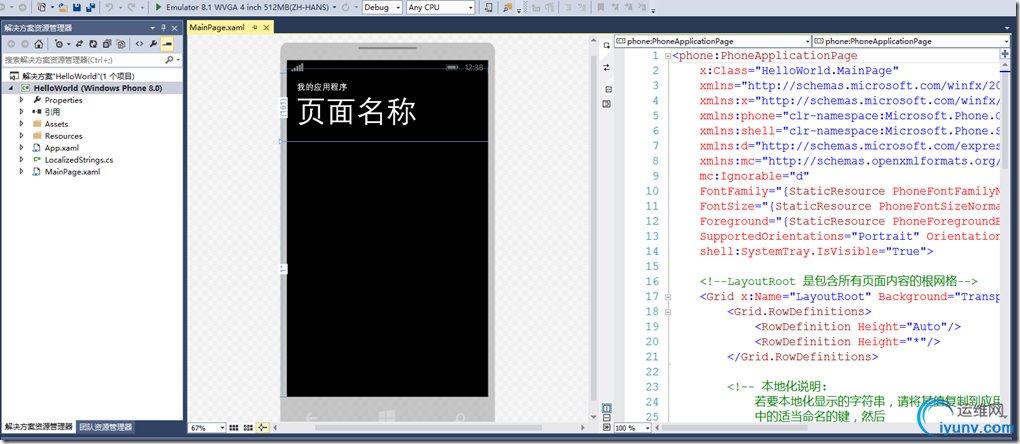Switch to the MainPage.xaml document tab
Screen dimensions: 1020x444
pyautogui.click(x=217, y=28)
